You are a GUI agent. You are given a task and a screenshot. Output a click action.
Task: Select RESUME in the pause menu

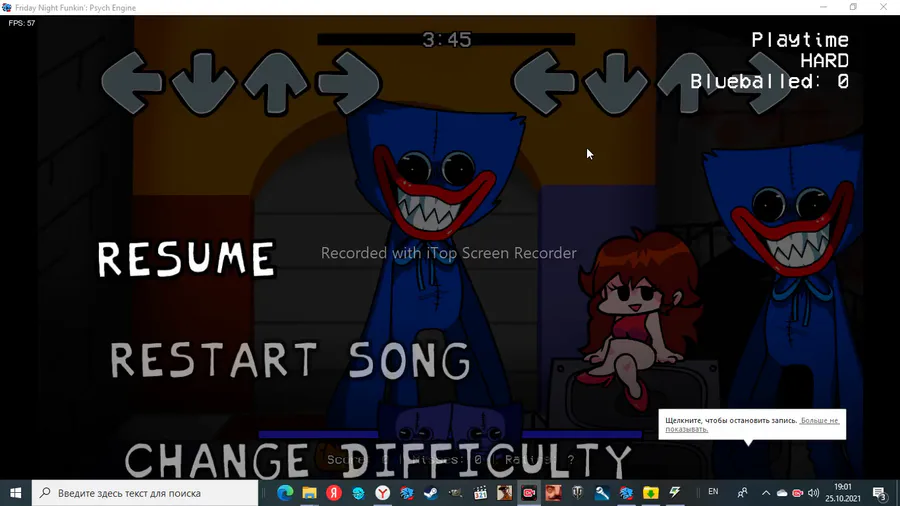pyautogui.click(x=186, y=259)
